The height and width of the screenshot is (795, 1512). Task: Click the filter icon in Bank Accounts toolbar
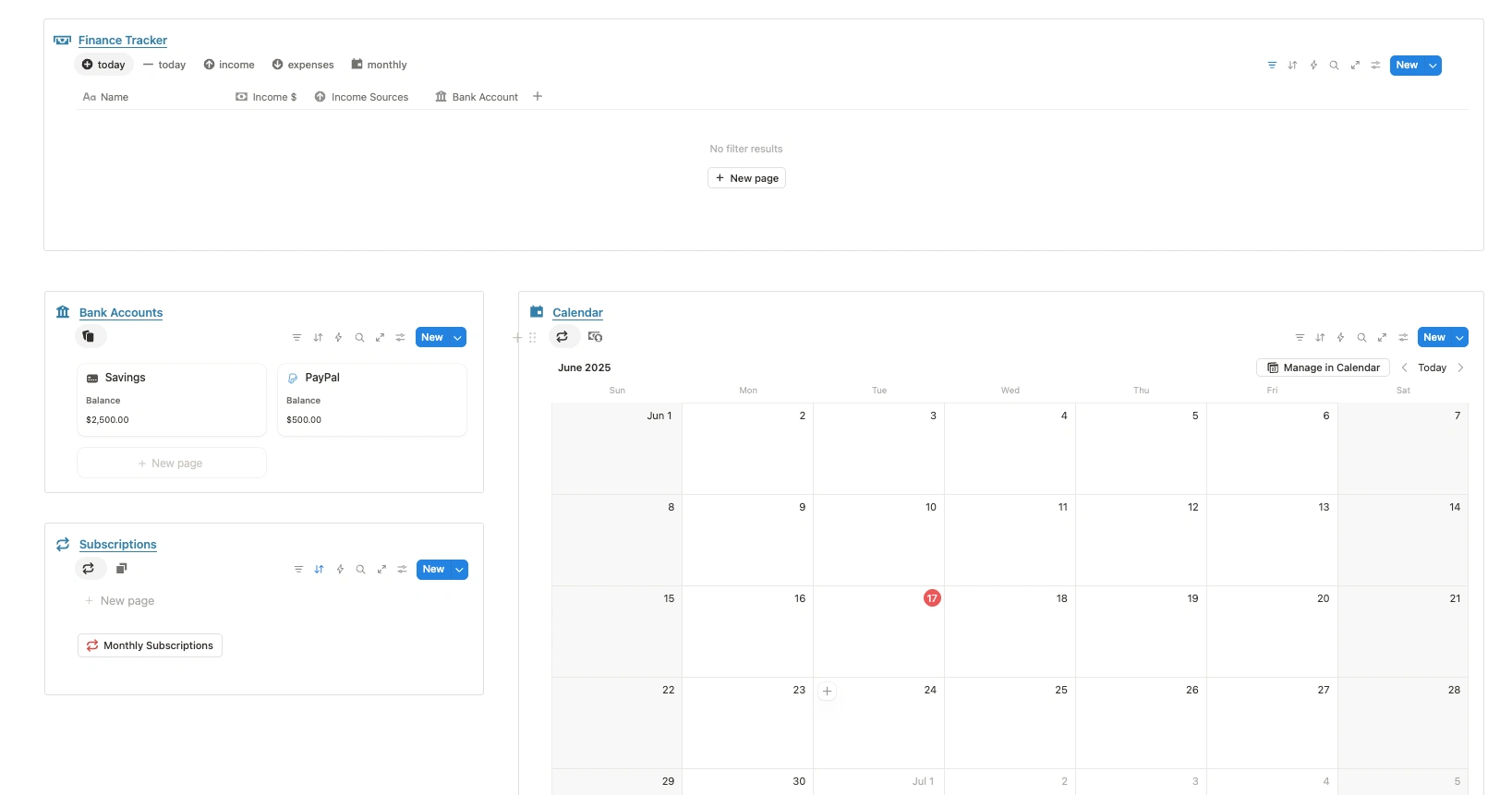[296, 338]
